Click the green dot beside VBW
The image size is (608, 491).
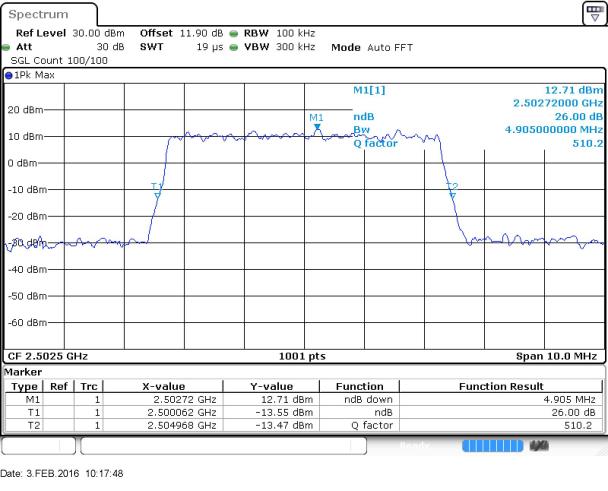233,48
